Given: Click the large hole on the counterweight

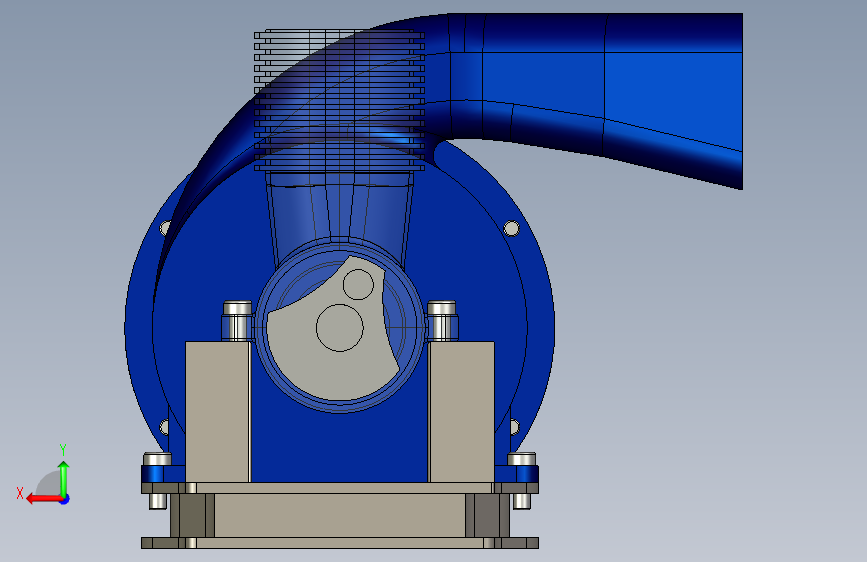Looking at the screenshot, I should tap(340, 327).
